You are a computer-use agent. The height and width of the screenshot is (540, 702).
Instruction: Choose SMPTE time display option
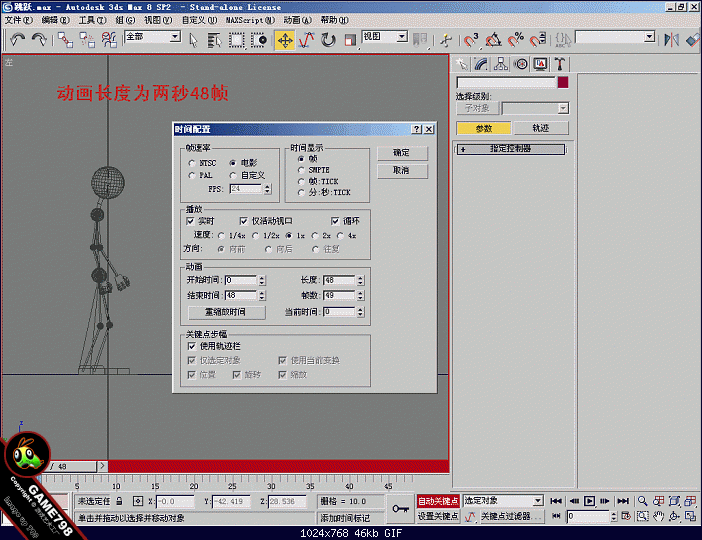[301, 171]
